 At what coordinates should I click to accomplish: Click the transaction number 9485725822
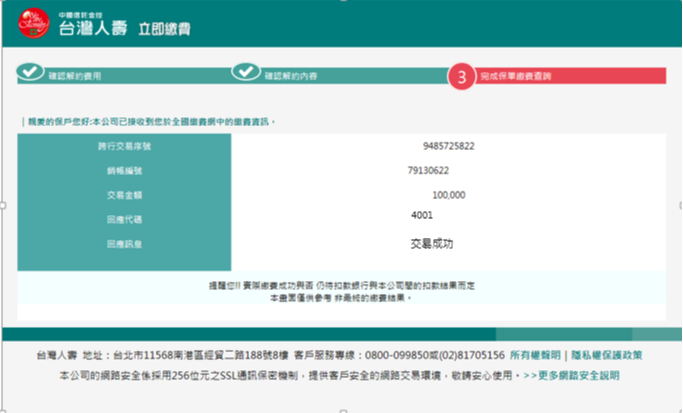449,146
